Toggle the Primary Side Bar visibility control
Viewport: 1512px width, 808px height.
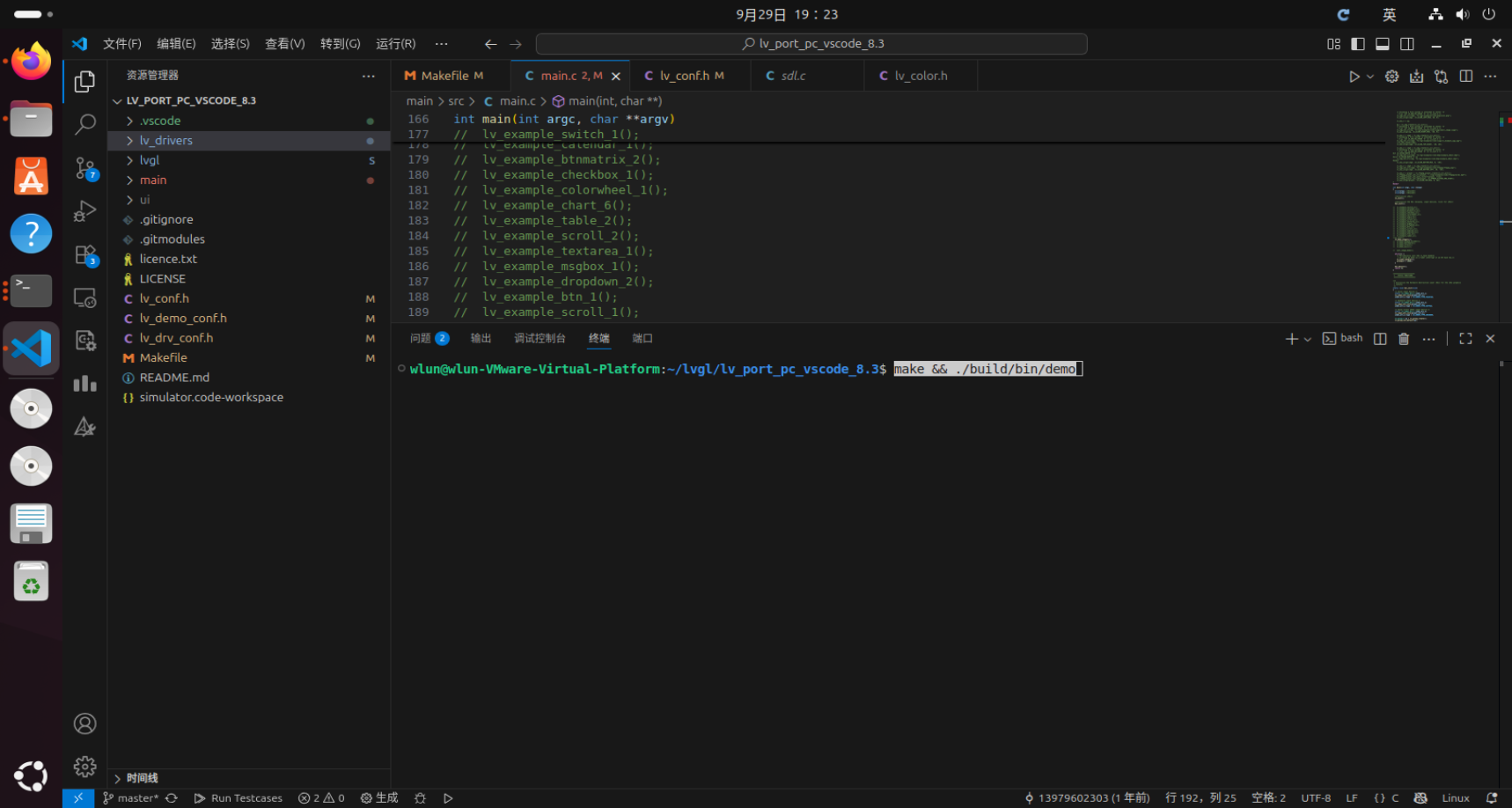(x=1358, y=43)
